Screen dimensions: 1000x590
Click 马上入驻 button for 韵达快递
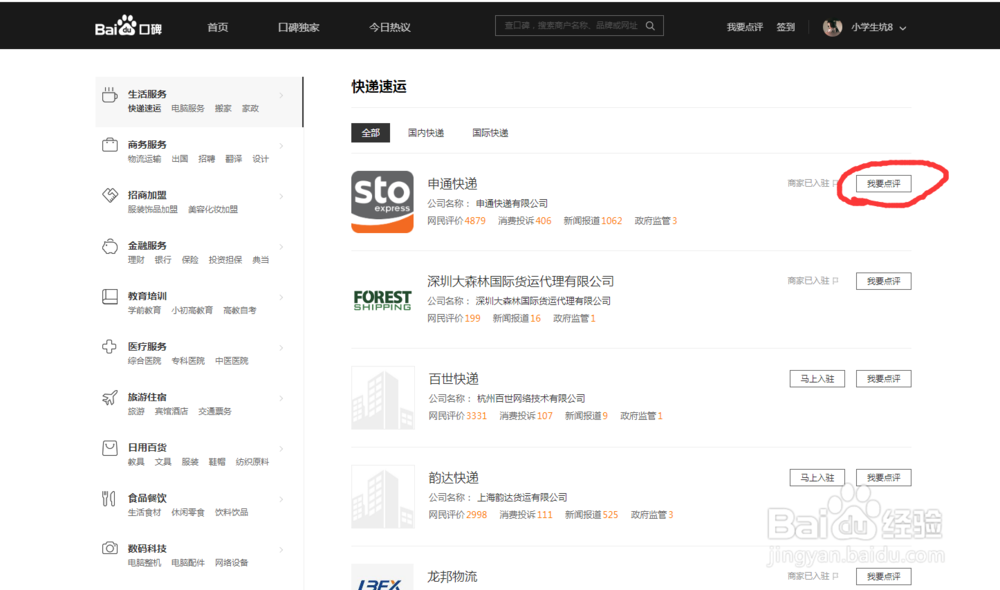(817, 478)
